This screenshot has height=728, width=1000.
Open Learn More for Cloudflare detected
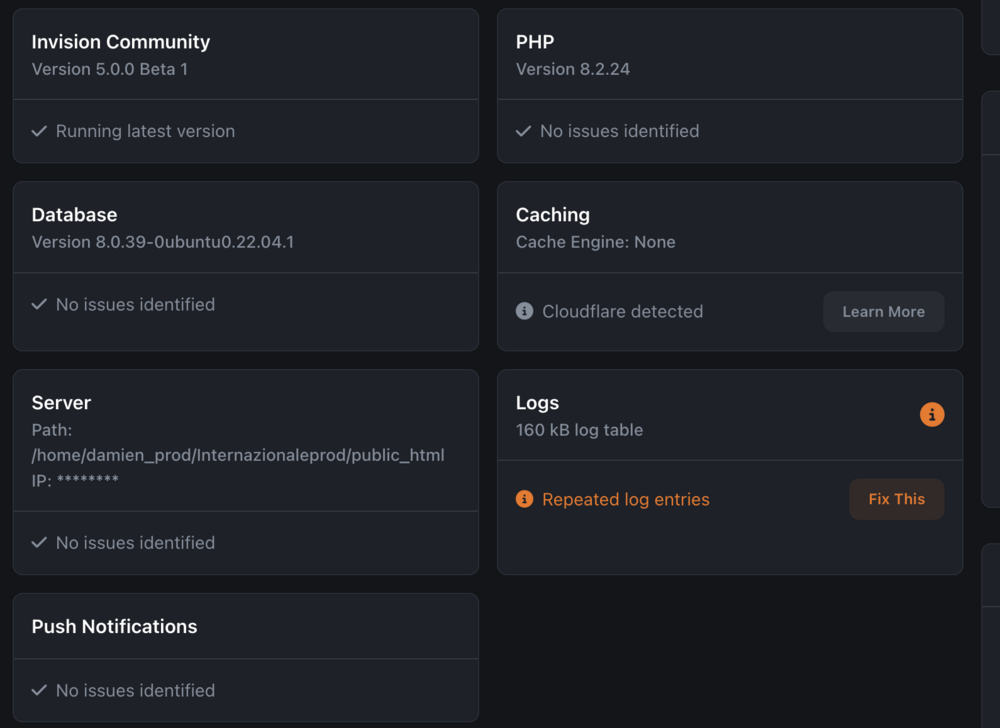point(883,312)
